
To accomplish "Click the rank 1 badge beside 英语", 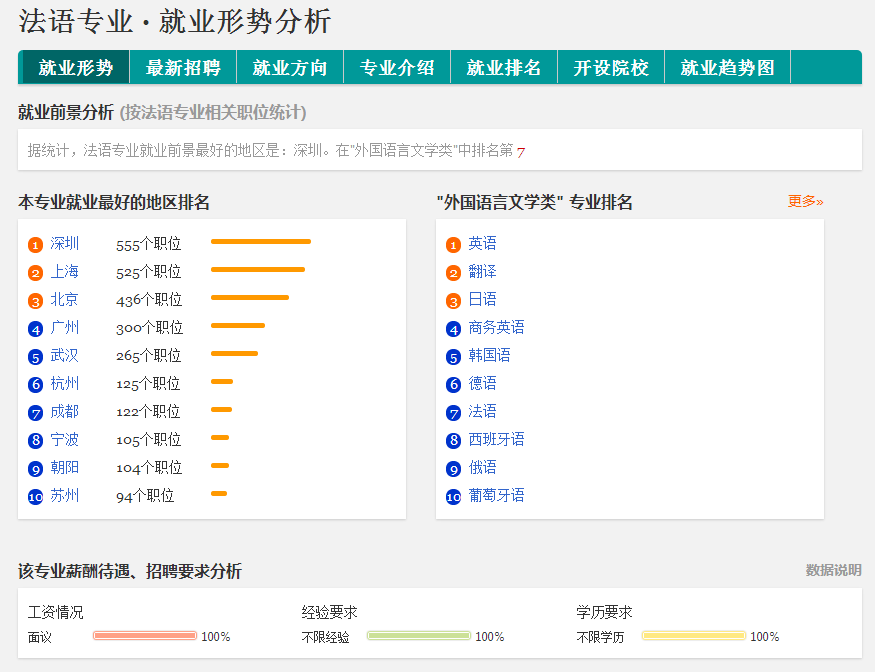I will (x=453, y=244).
